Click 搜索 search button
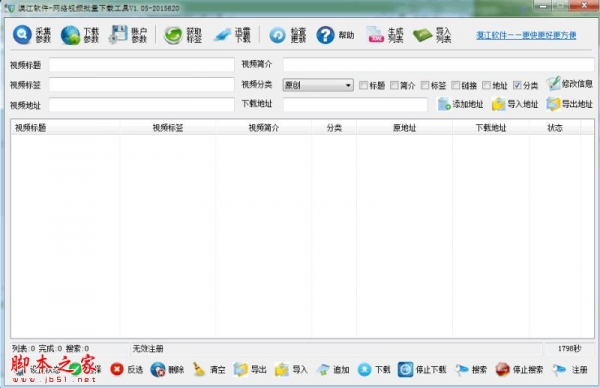The width and height of the screenshot is (600, 388). coord(471,369)
